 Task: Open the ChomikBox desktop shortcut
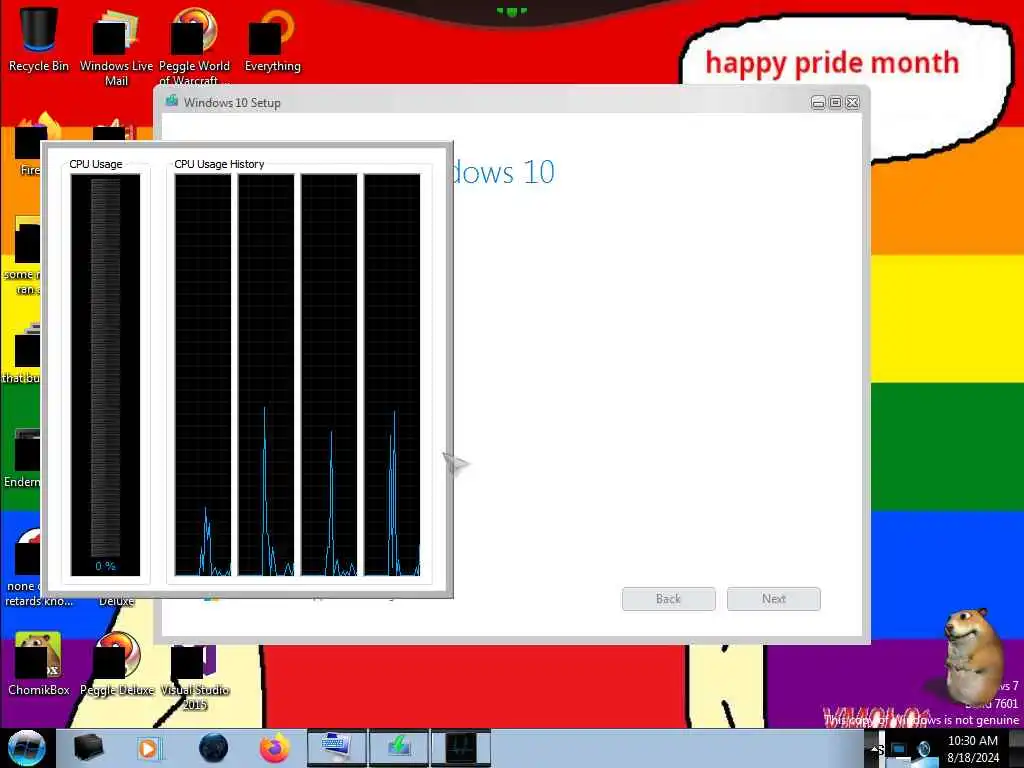point(38,664)
